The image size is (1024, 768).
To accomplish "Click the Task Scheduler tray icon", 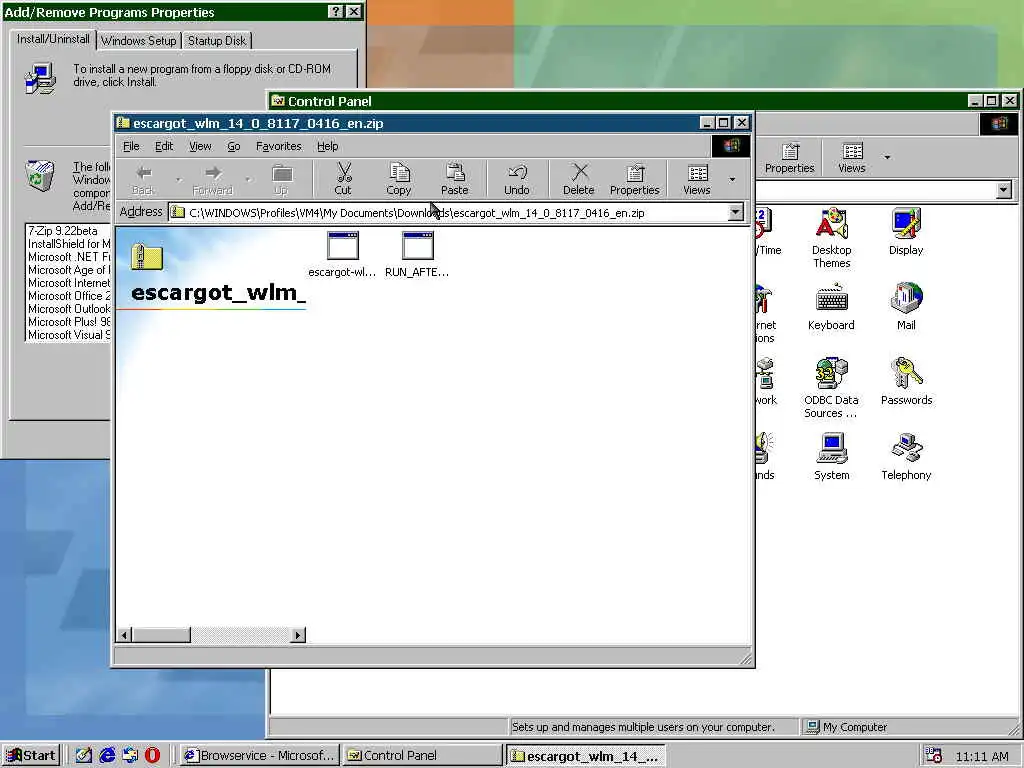I will (x=934, y=756).
